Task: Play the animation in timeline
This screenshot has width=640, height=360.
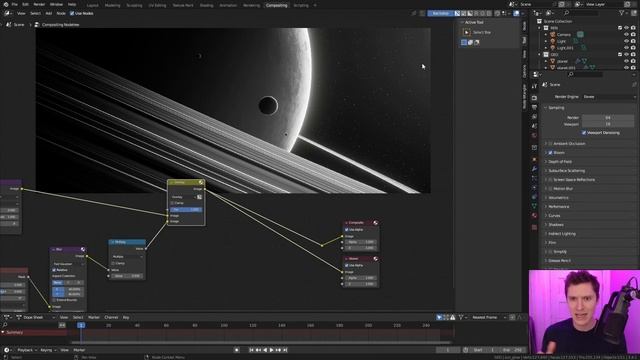Action: coord(271,350)
